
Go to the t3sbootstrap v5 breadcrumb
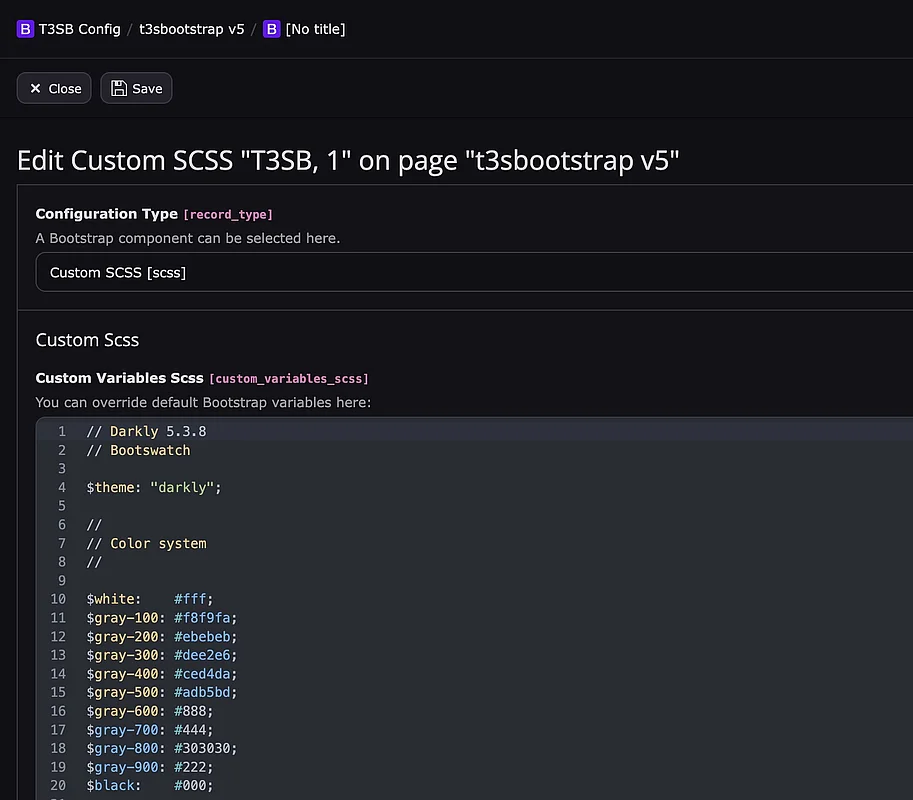[x=192, y=29]
